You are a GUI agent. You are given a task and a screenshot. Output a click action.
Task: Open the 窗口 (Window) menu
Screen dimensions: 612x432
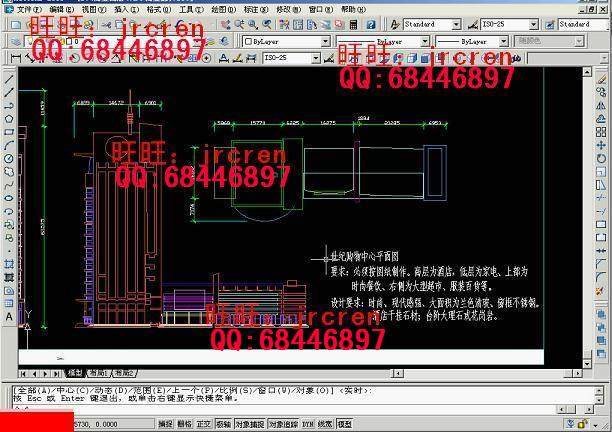(x=321, y=9)
